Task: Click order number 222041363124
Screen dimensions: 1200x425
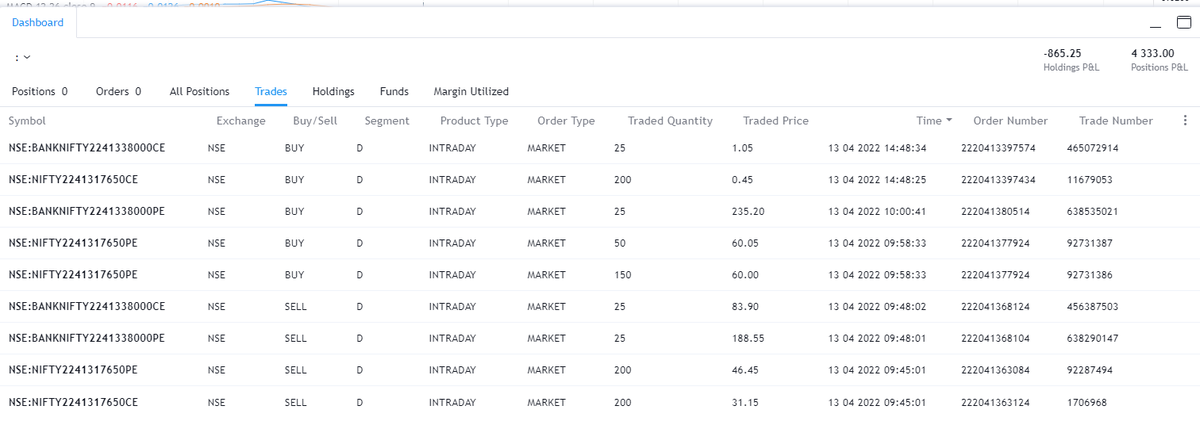Action: [x=994, y=401]
